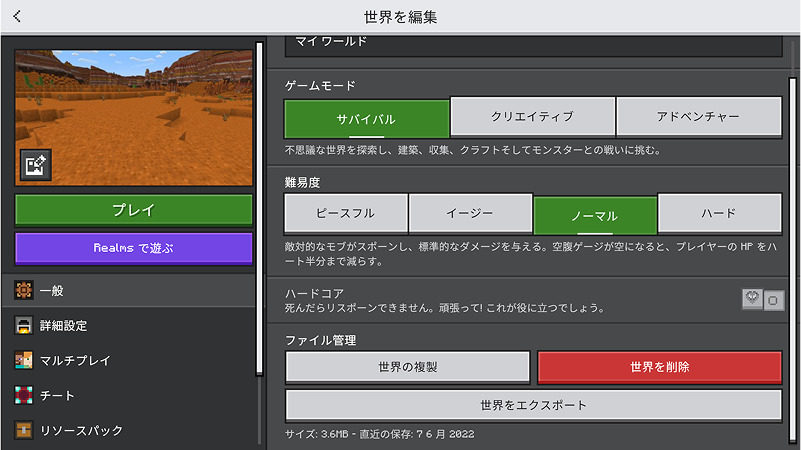801x450 pixels.
Task: Click the ファイル管理 heading text
Action: [x=320, y=340]
